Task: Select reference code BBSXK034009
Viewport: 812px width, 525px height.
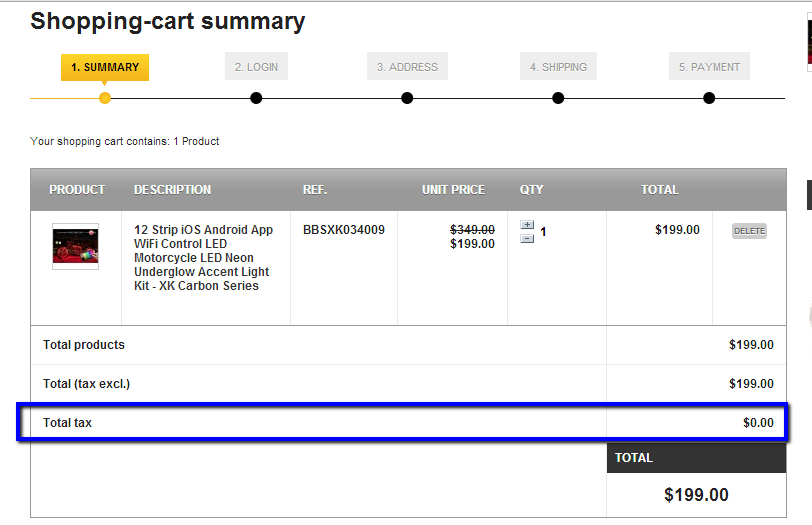Action: point(344,230)
